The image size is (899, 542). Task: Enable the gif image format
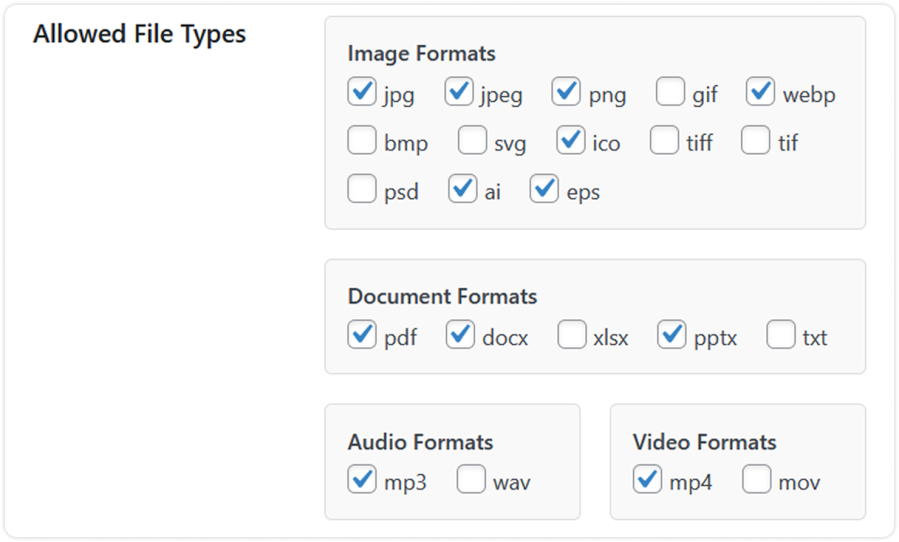[x=670, y=93]
